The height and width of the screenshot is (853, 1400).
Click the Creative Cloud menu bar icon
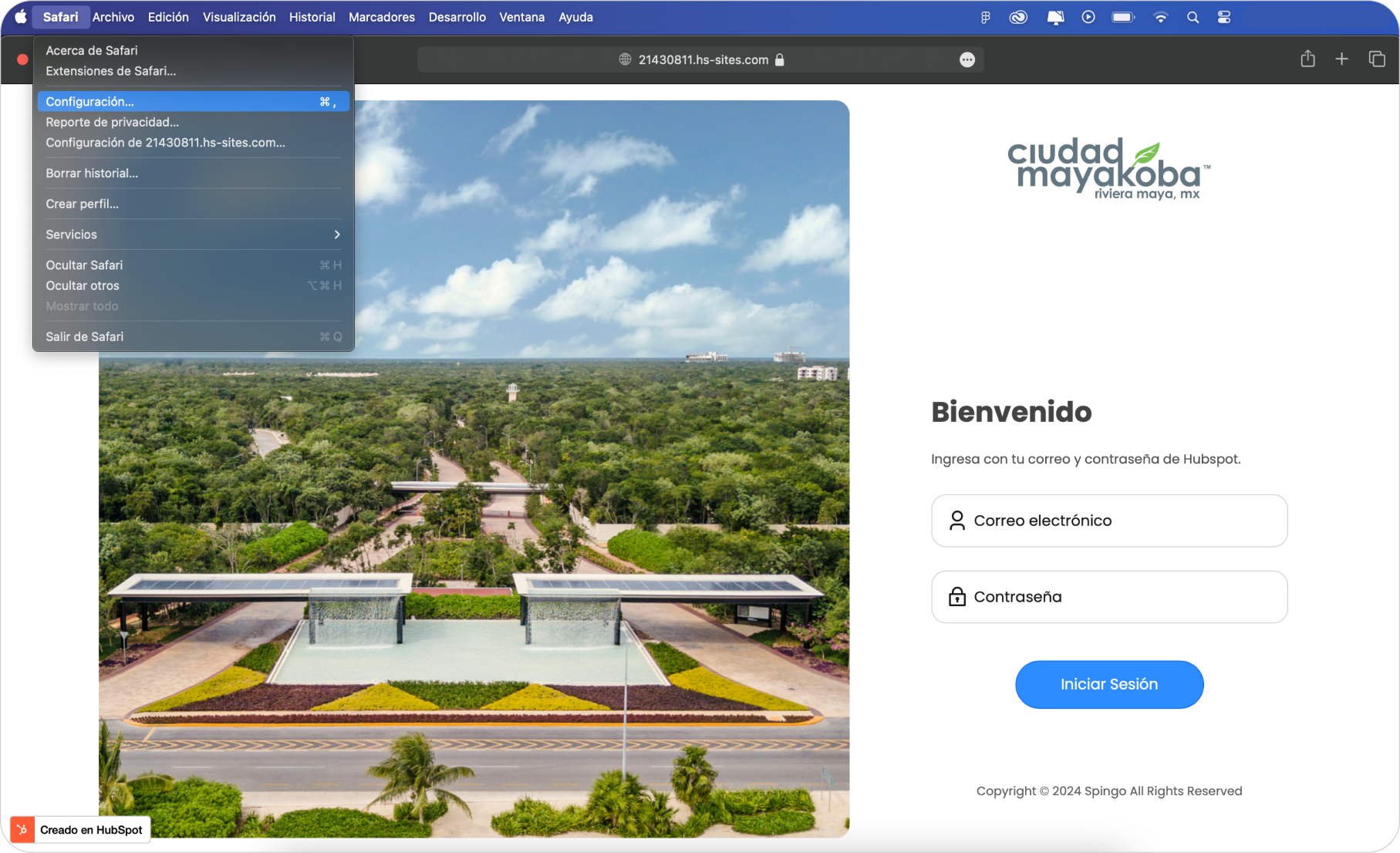tap(1018, 17)
